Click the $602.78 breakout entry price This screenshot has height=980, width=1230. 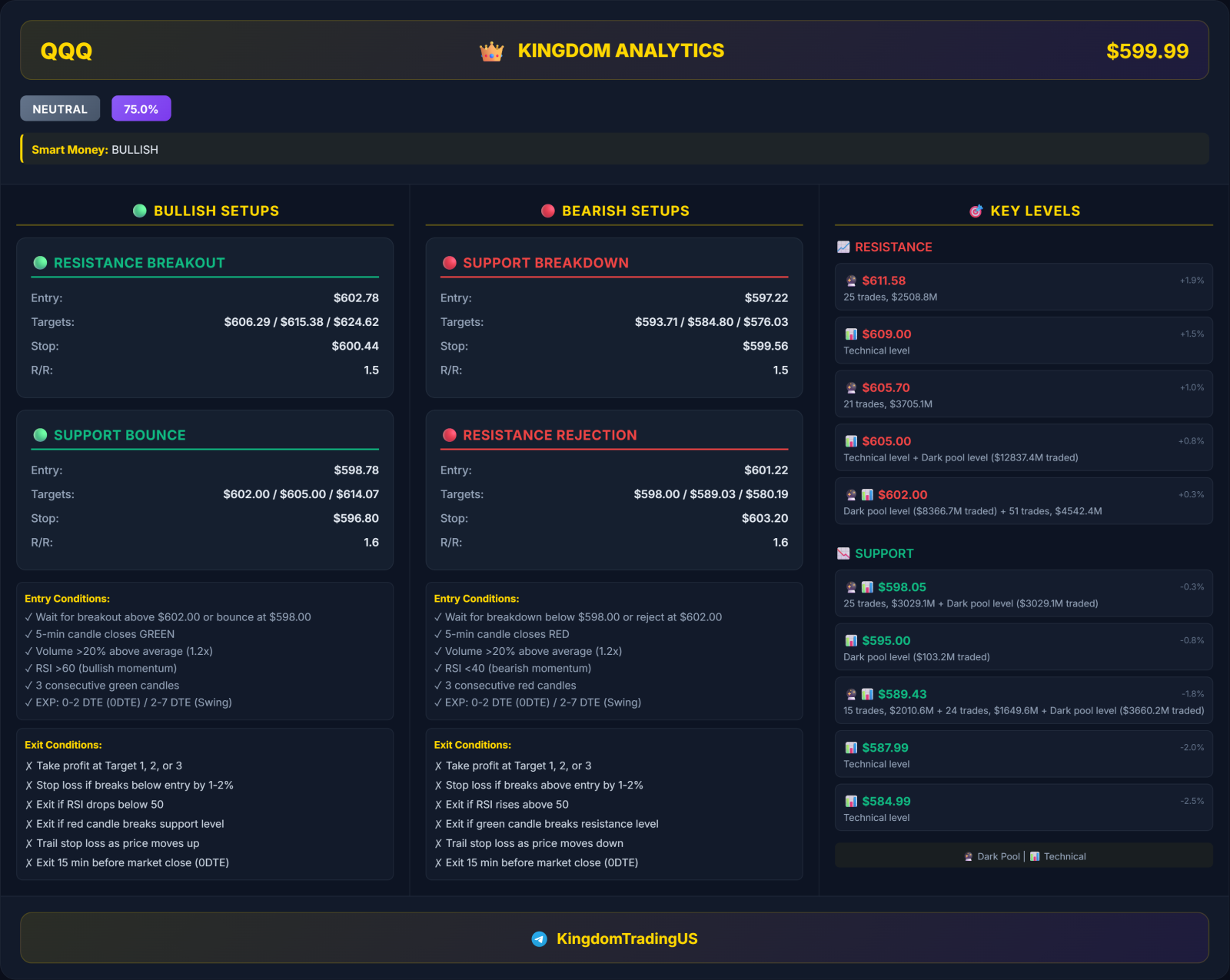point(356,298)
